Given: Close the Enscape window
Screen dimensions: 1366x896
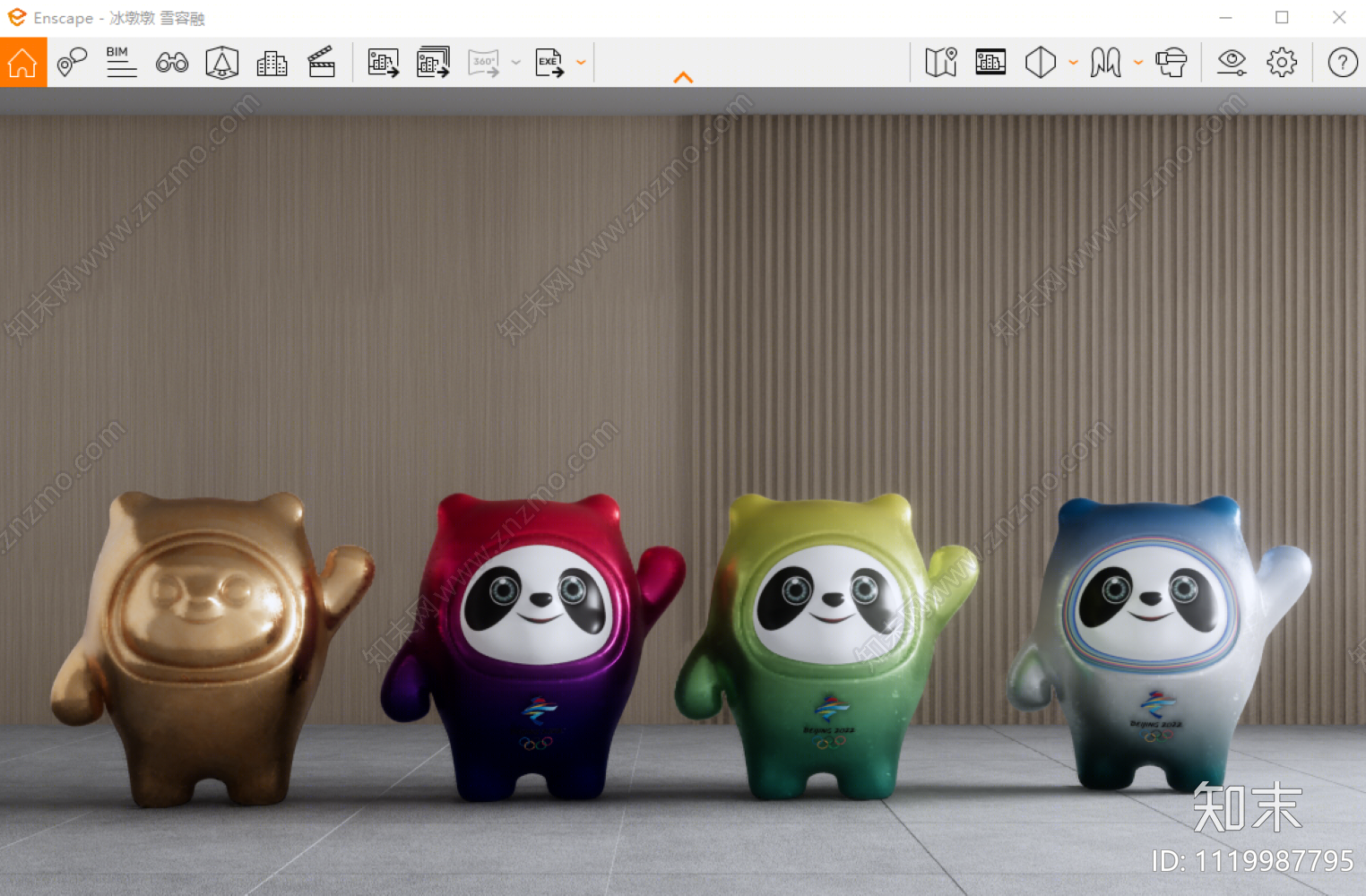Looking at the screenshot, I should pyautogui.click(x=1339, y=18).
